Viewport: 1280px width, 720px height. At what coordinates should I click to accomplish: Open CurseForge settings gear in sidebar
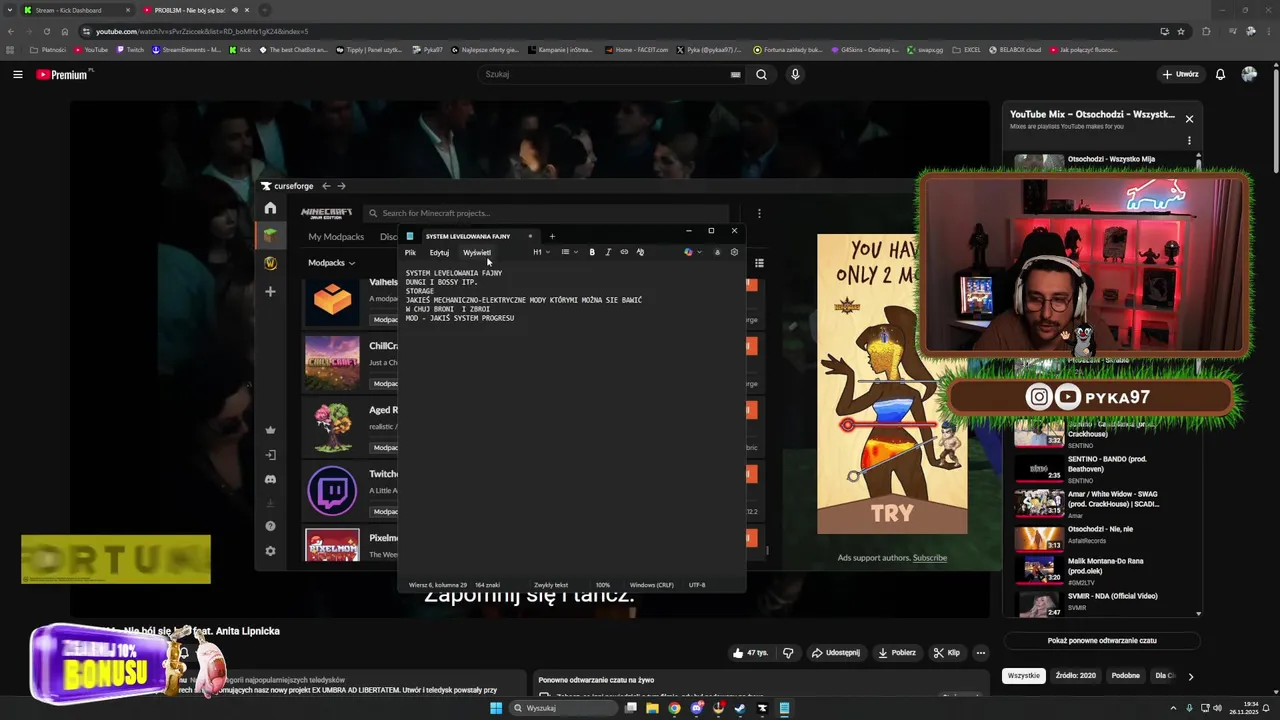(270, 551)
